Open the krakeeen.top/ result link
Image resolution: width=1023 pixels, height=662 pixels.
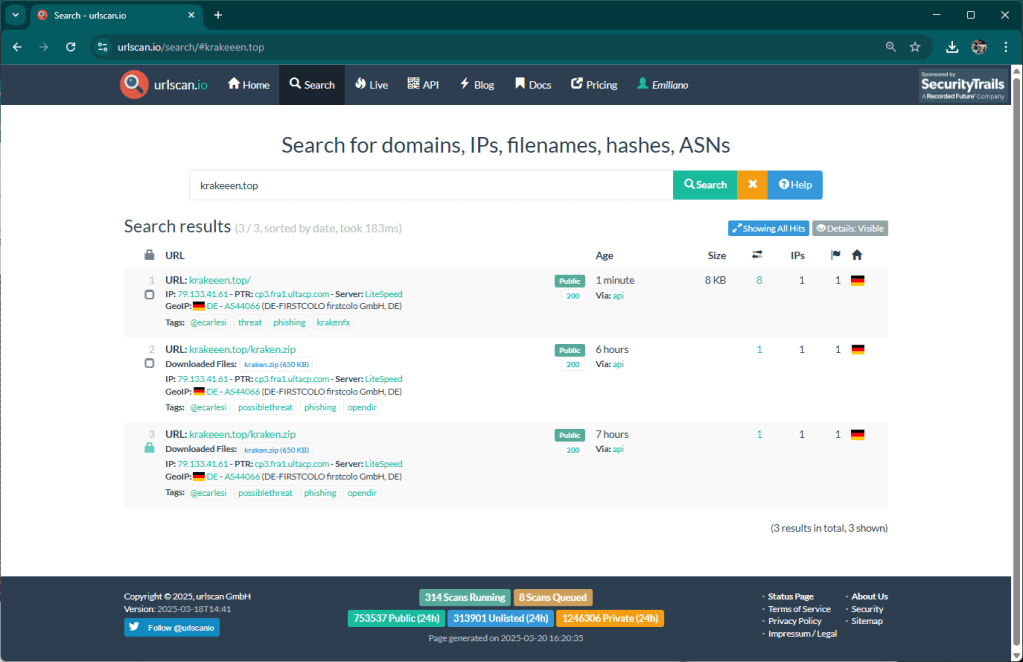point(220,280)
